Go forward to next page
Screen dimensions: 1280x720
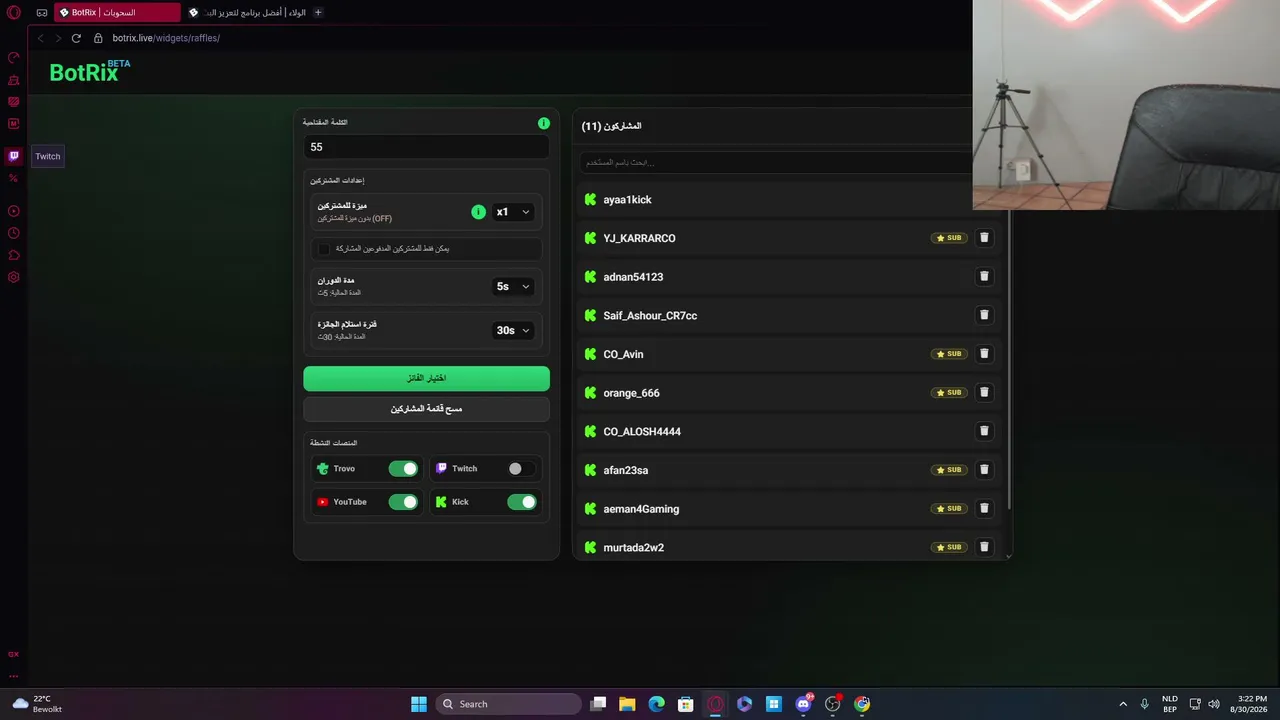click(58, 38)
